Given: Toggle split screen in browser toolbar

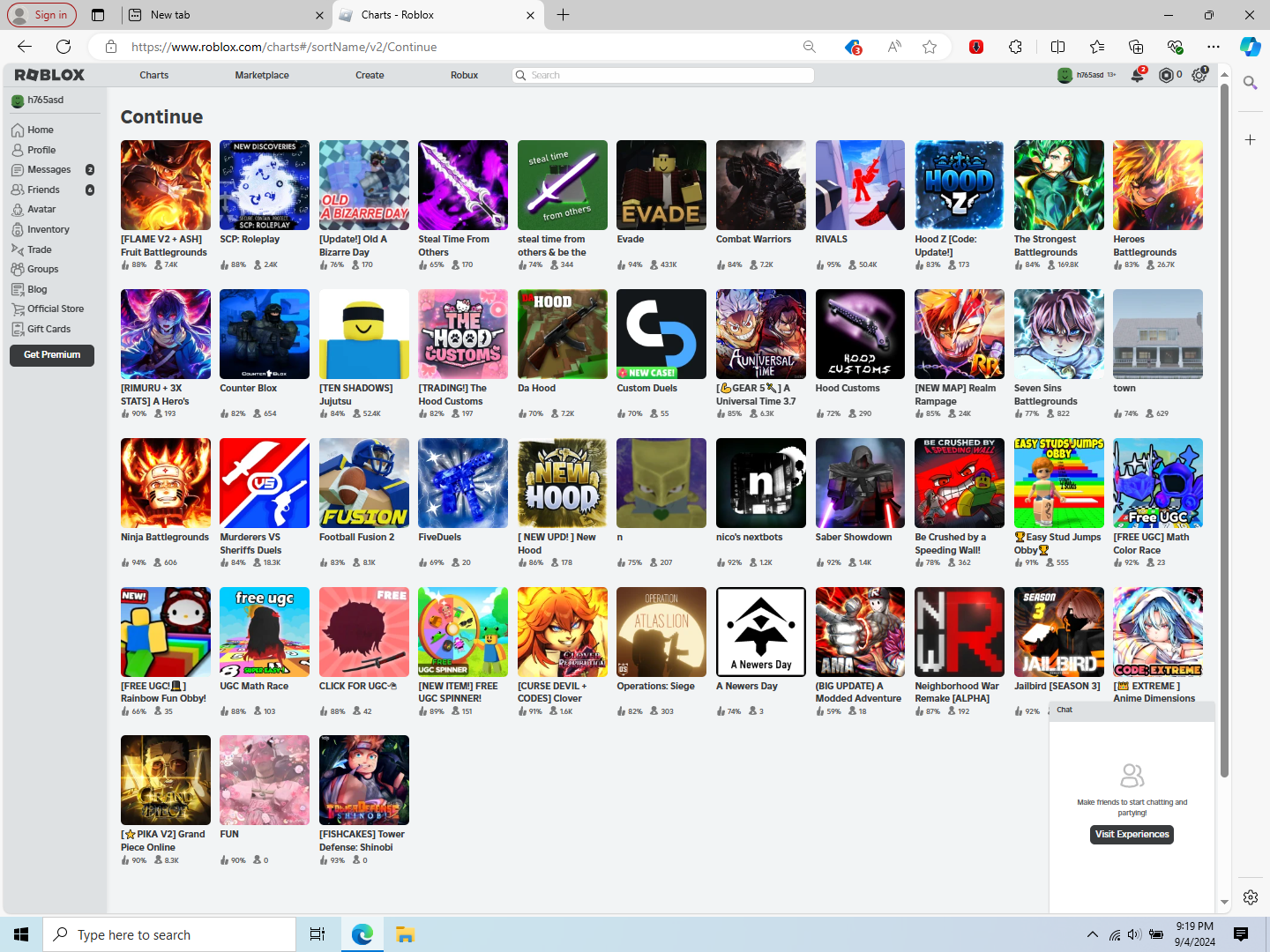Looking at the screenshot, I should click(x=1058, y=47).
